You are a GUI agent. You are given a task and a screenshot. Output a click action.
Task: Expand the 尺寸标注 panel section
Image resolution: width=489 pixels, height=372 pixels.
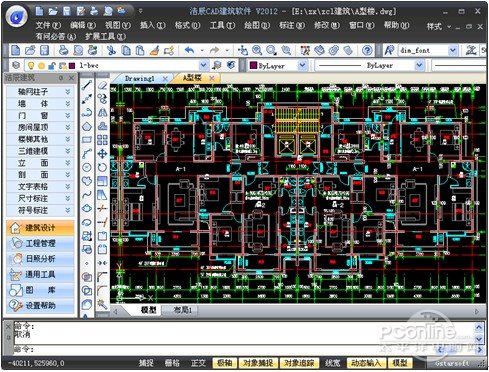40,198
